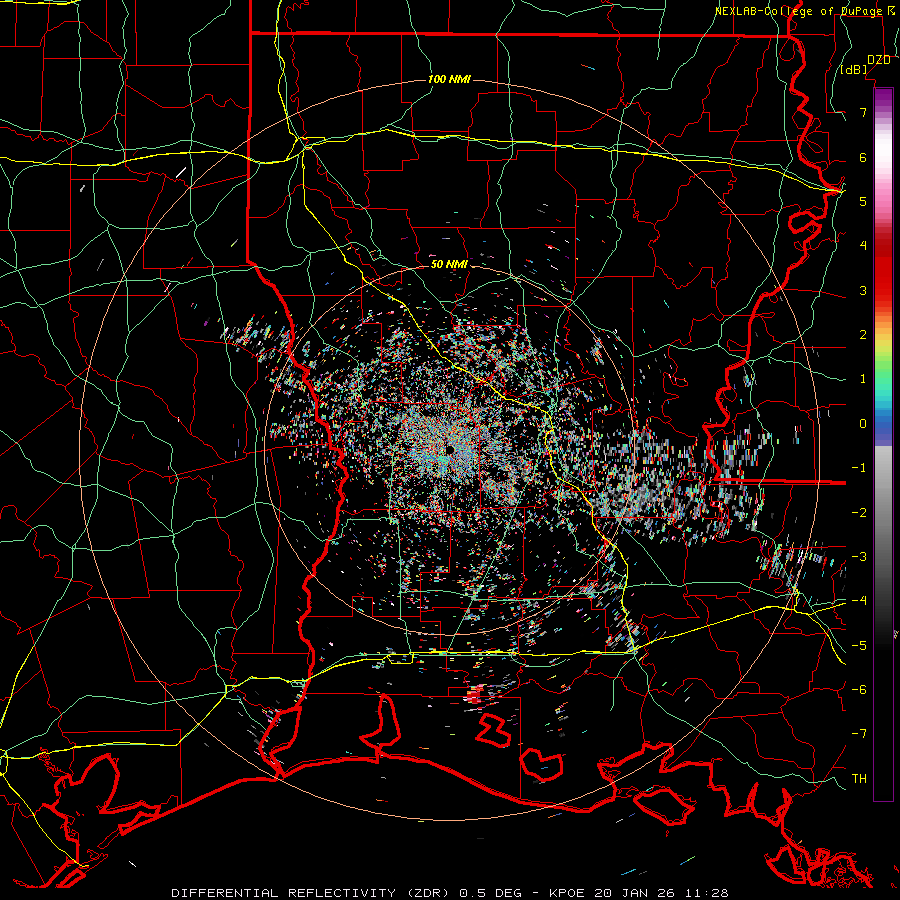Click the "[dB]" unit label above the scale
This screenshot has width=900, height=900.
click(x=854, y=69)
